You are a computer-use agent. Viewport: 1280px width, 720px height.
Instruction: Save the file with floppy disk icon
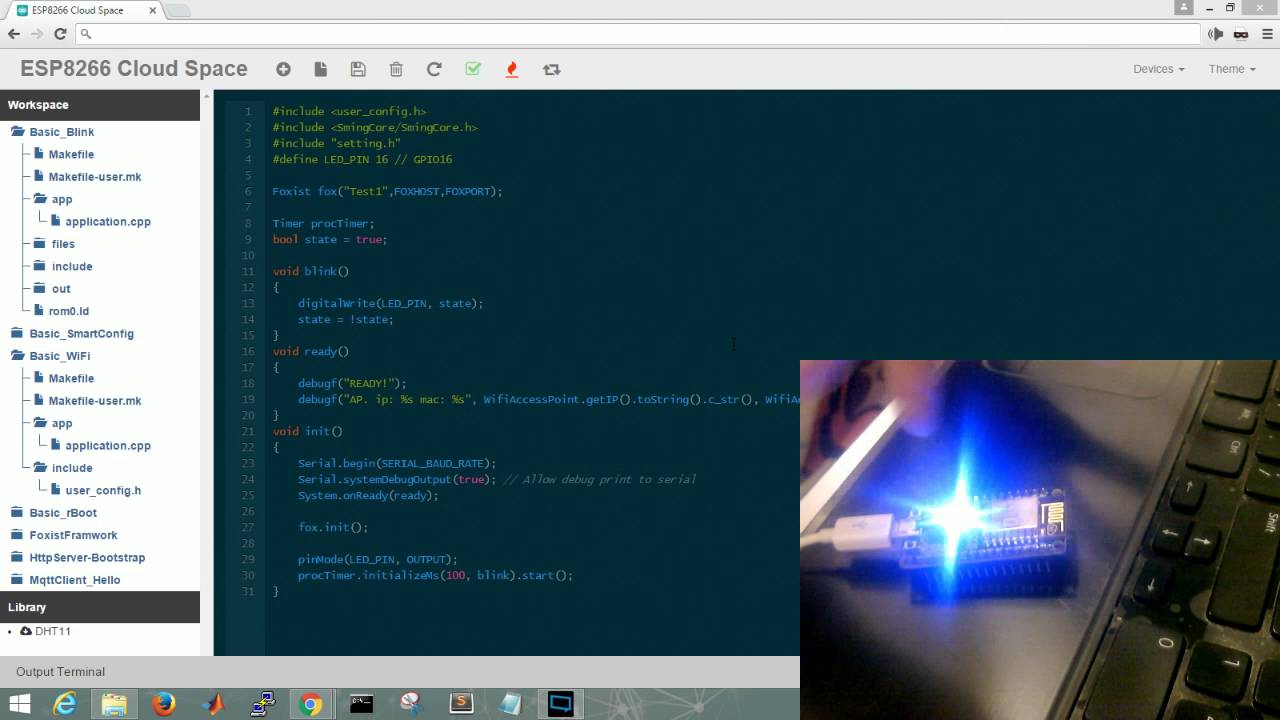pyautogui.click(x=358, y=69)
